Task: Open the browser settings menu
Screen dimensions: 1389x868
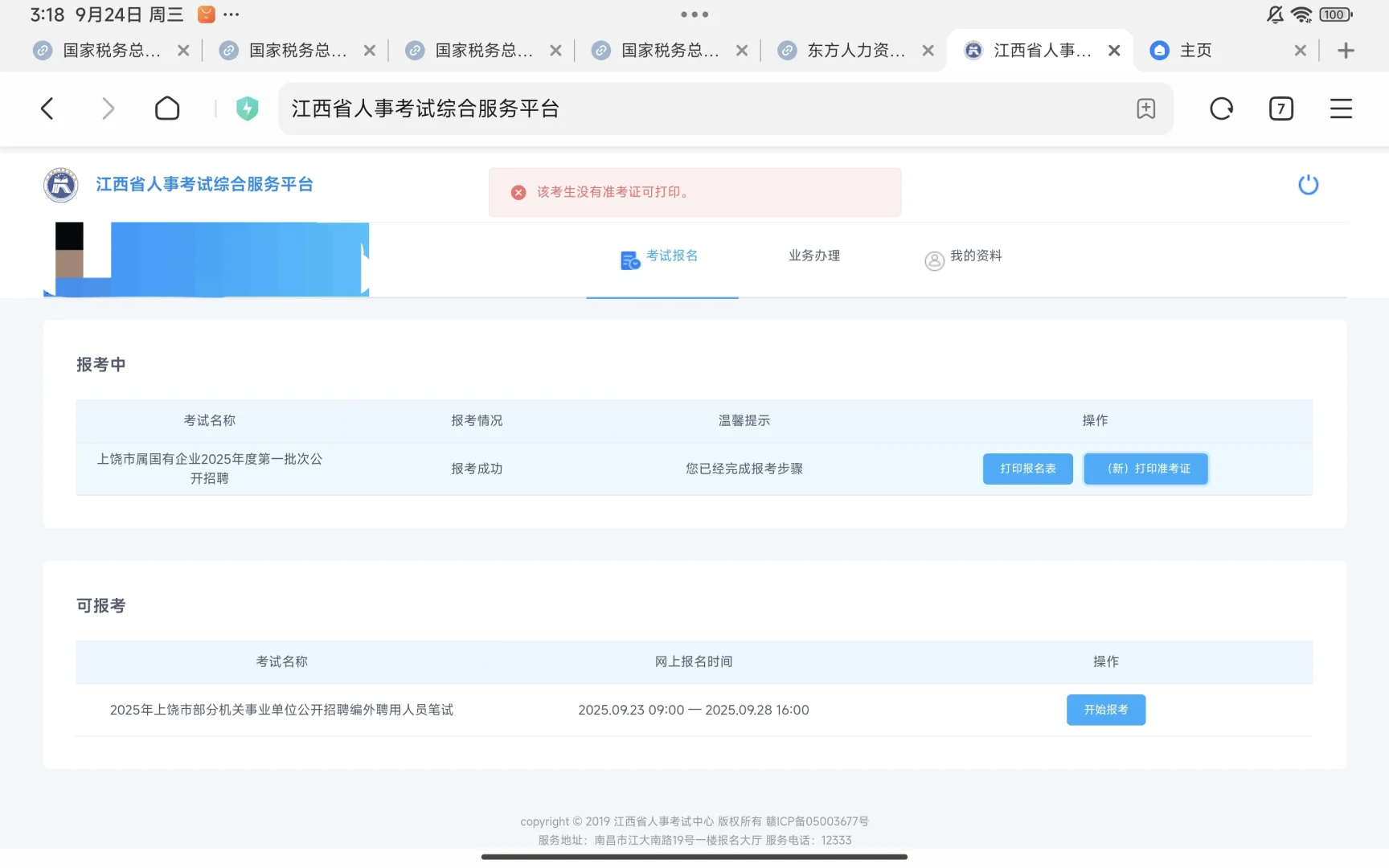Action: click(1340, 108)
